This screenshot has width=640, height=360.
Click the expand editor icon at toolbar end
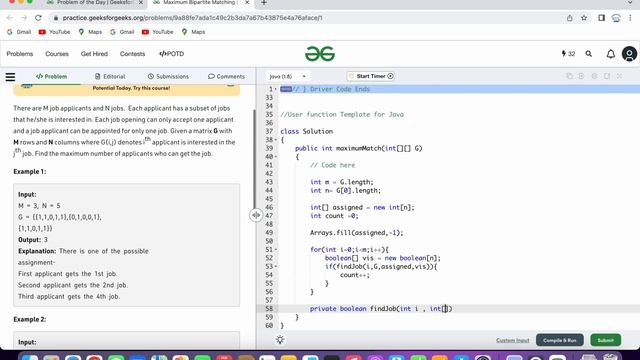click(619, 76)
